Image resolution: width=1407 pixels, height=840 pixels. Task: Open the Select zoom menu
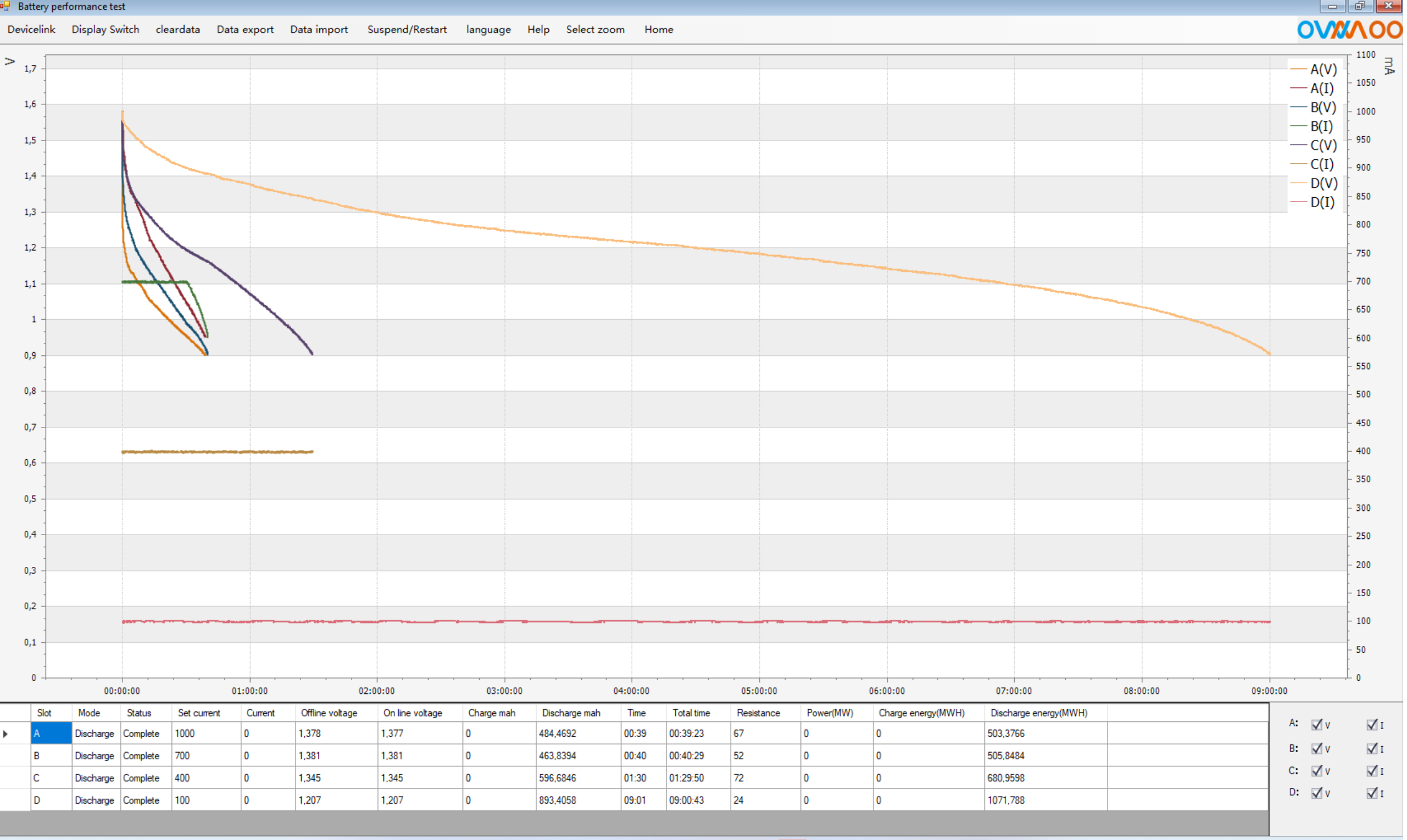point(597,30)
